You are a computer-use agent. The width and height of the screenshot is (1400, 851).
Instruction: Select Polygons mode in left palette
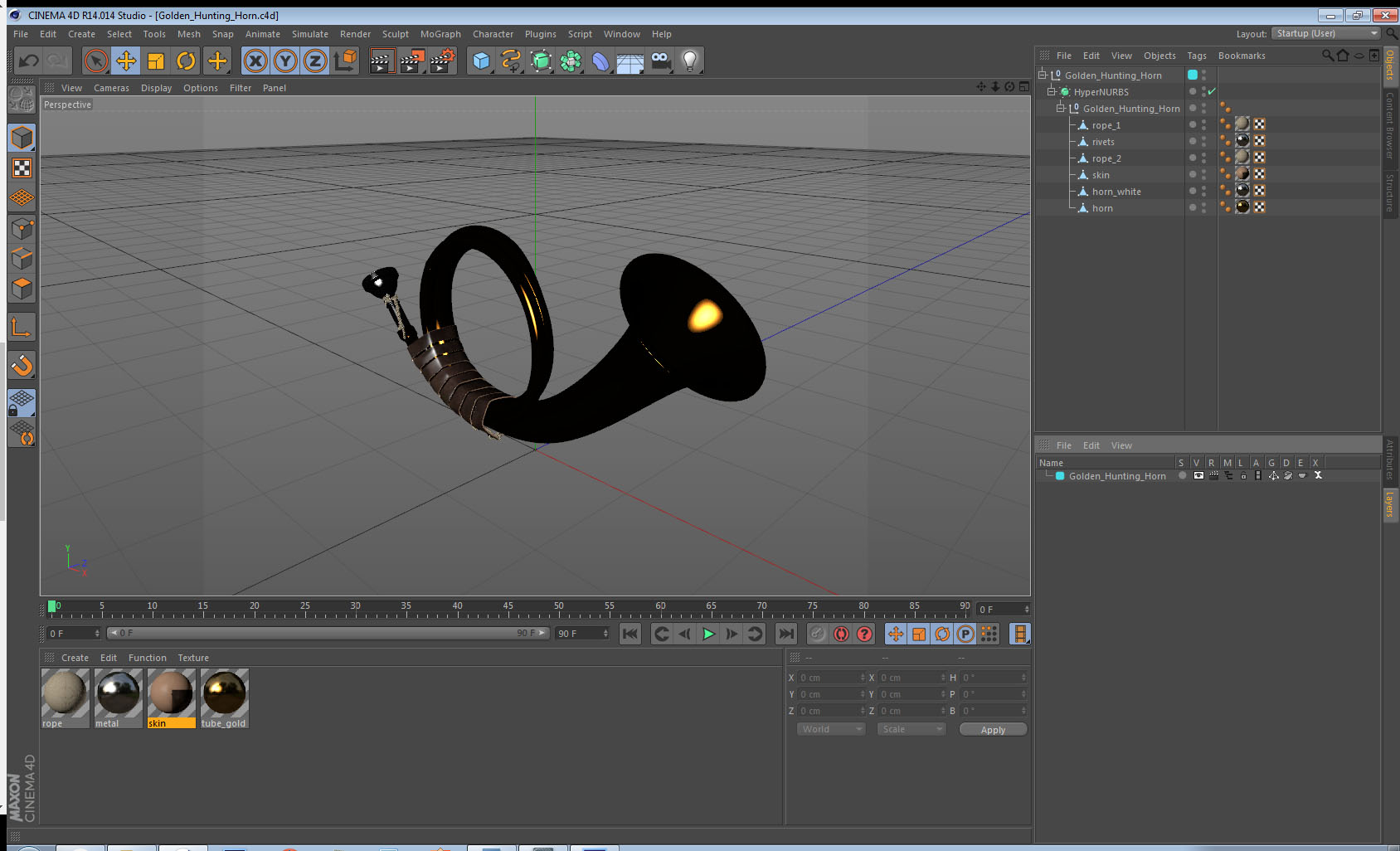coord(22,288)
